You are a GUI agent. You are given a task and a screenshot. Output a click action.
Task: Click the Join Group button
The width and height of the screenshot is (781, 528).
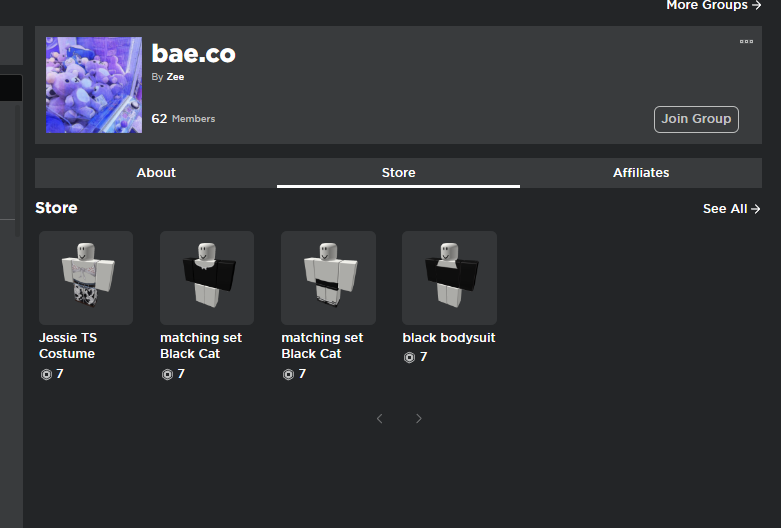(x=696, y=119)
